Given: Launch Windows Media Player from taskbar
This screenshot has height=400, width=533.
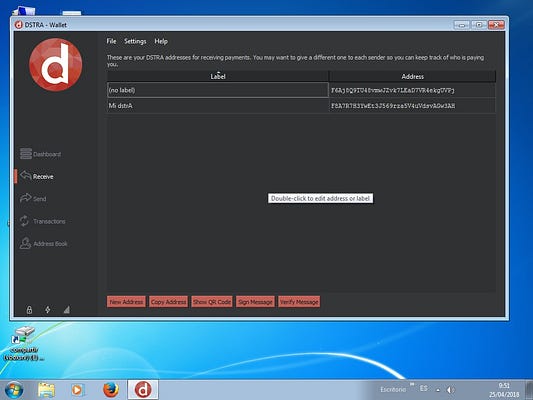Looking at the screenshot, I should tap(78, 390).
